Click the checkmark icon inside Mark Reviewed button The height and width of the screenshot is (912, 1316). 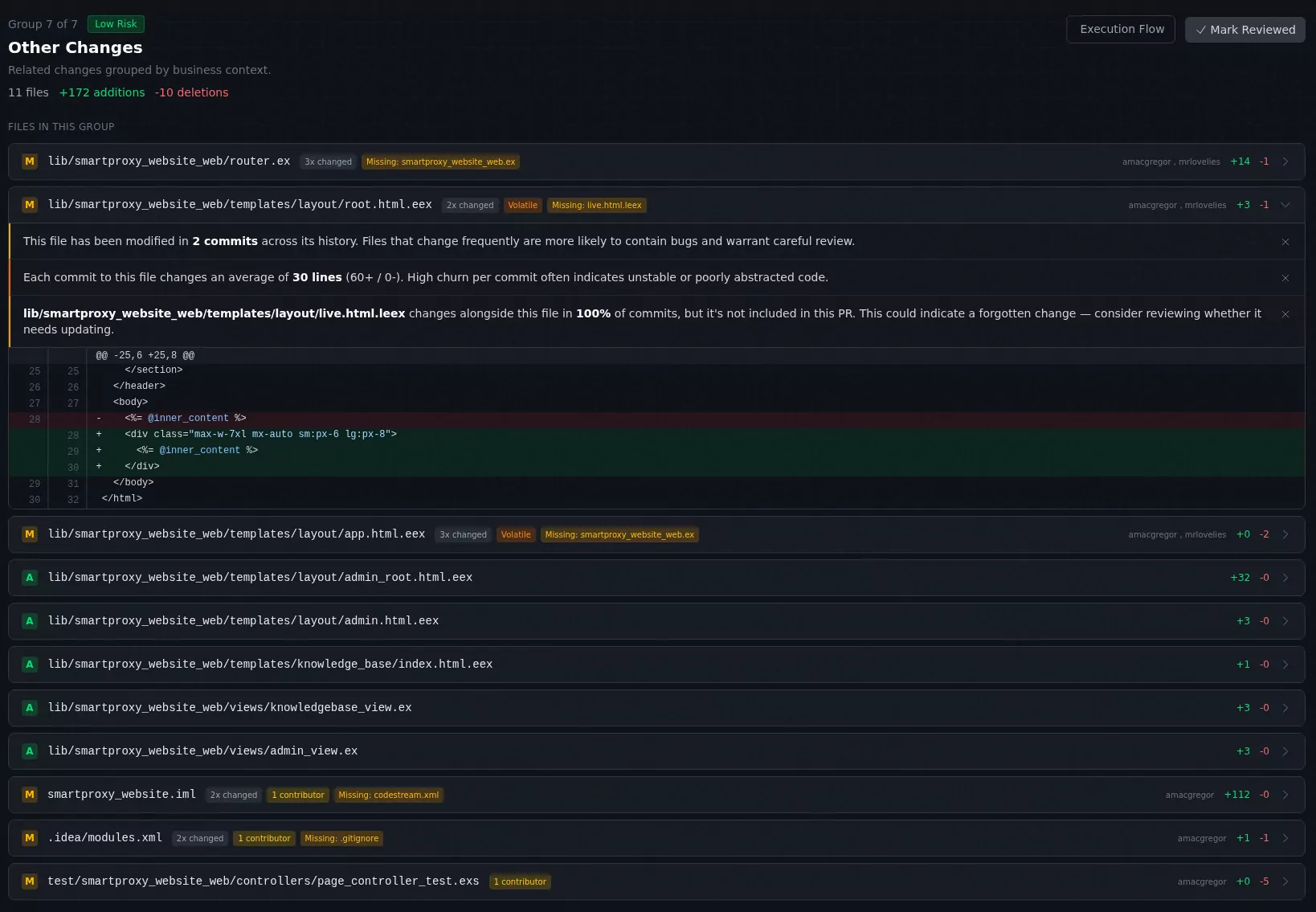(x=1202, y=30)
